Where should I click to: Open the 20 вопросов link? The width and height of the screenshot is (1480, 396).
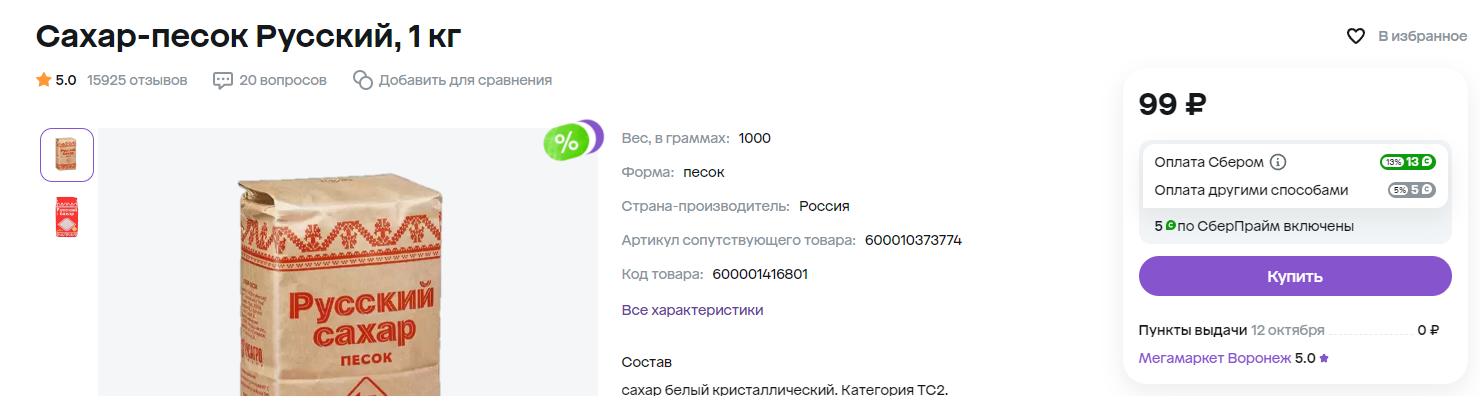(x=283, y=80)
